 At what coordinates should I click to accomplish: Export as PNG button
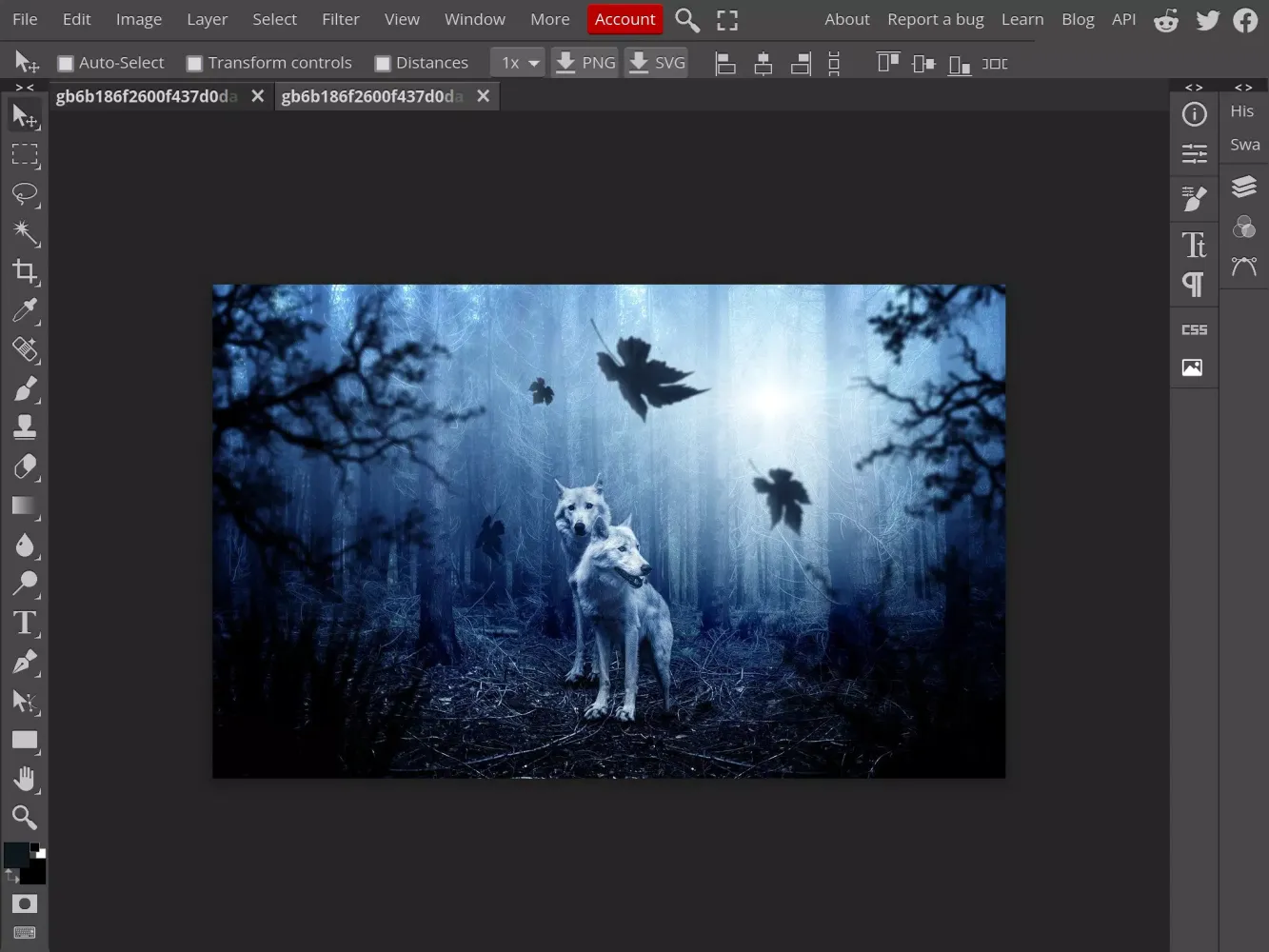pyautogui.click(x=585, y=63)
